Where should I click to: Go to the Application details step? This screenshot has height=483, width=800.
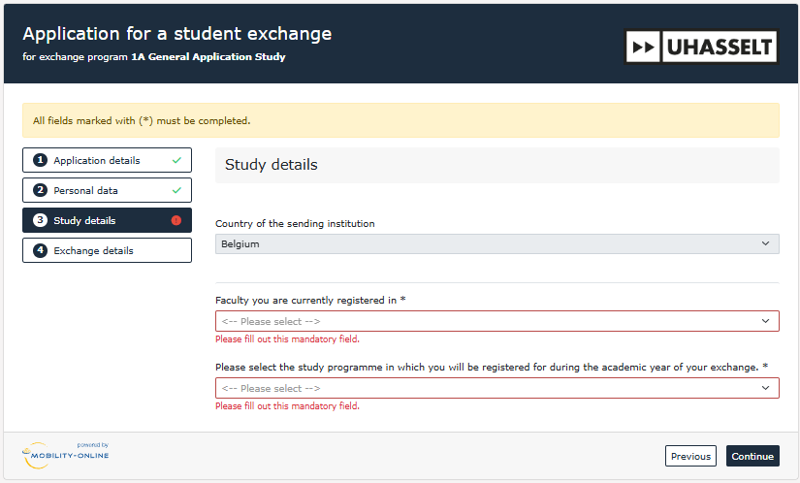[x=97, y=160]
